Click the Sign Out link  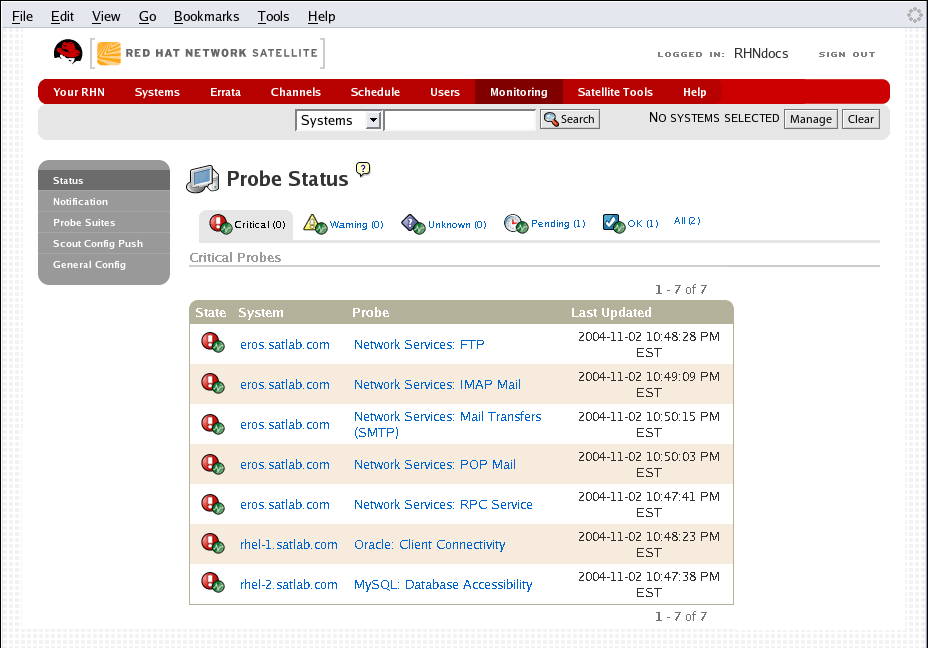(x=846, y=54)
